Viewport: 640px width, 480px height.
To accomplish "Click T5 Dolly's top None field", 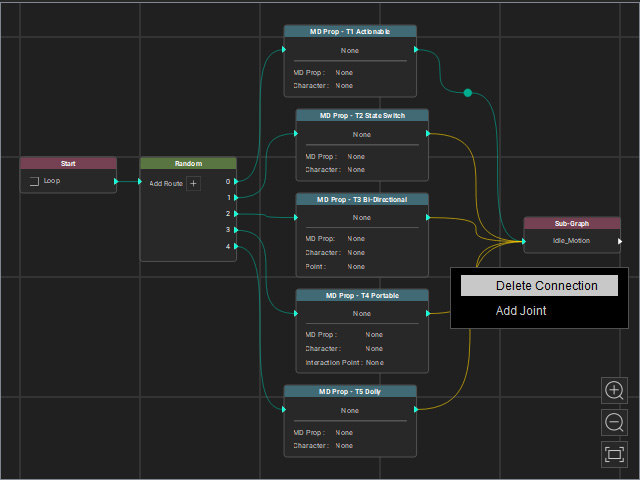I will pyautogui.click(x=350, y=411).
